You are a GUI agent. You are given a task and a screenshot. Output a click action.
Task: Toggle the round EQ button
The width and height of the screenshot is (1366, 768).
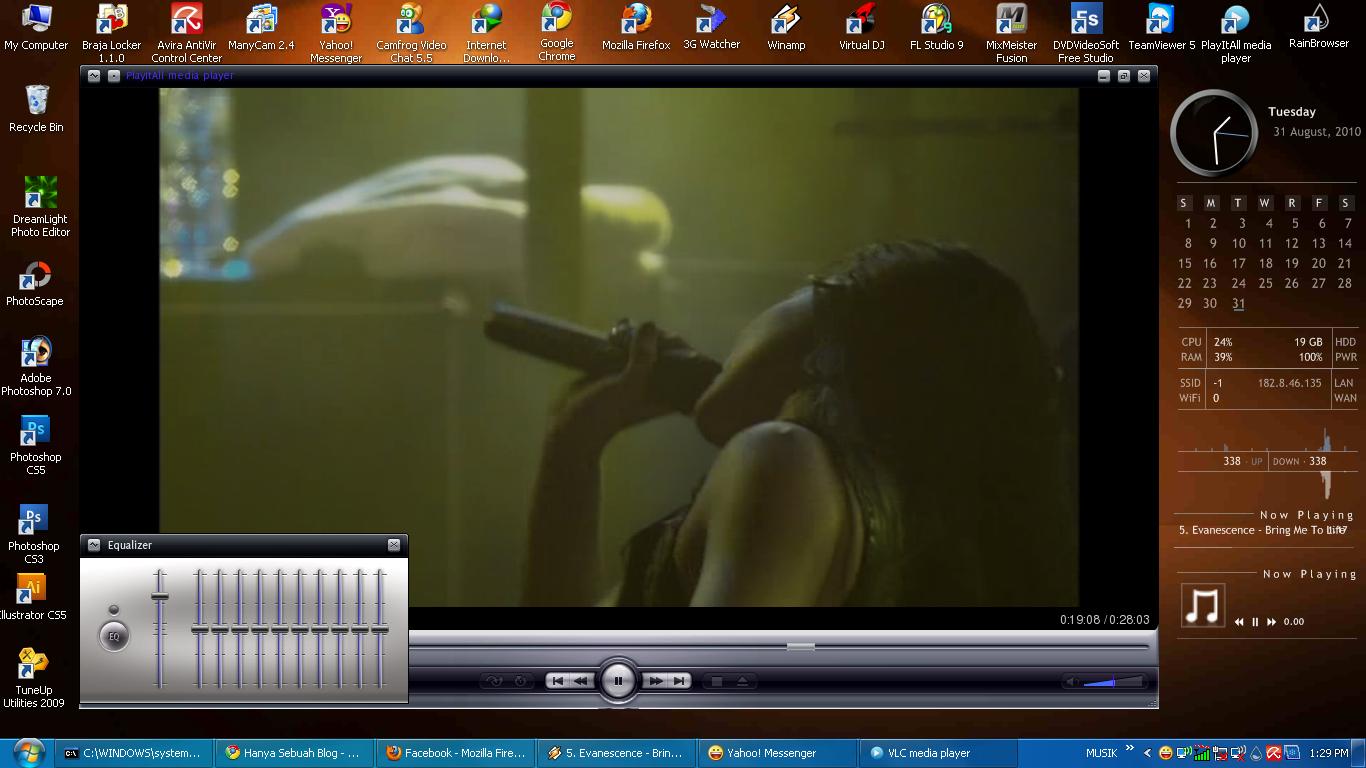tap(114, 636)
